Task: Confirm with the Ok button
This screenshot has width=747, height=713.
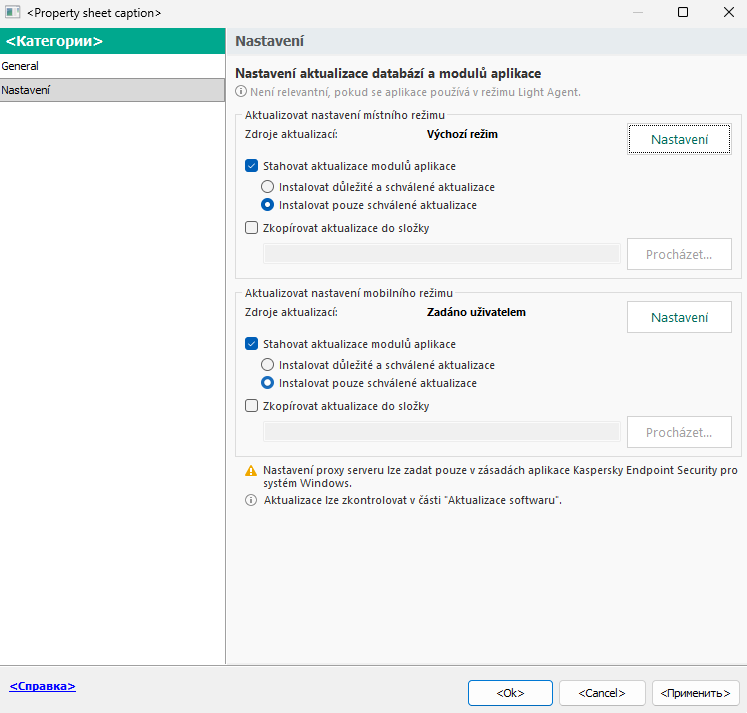Action: [x=509, y=692]
